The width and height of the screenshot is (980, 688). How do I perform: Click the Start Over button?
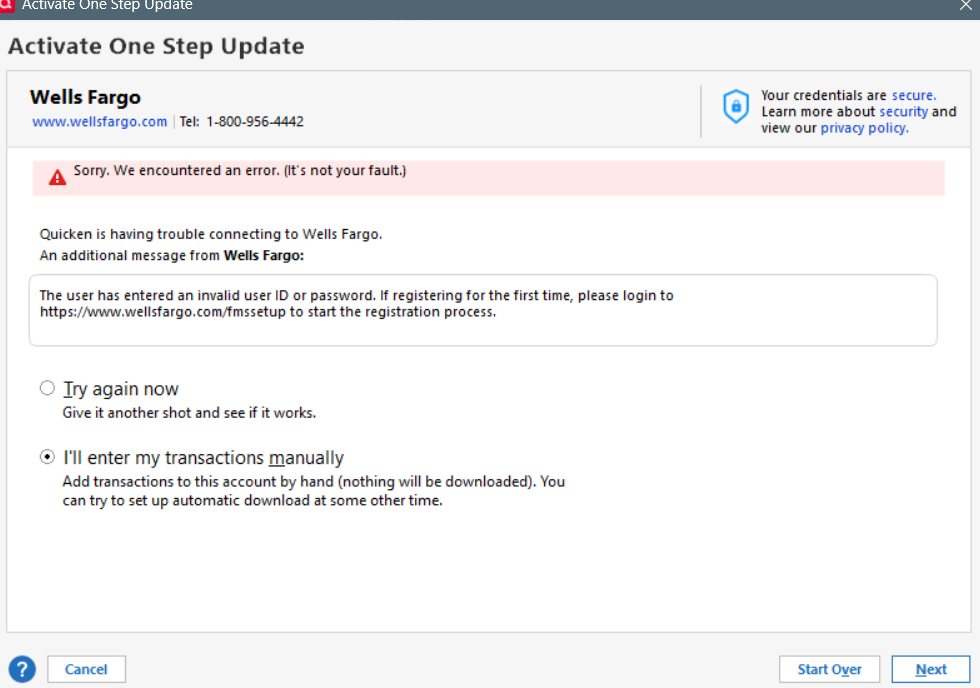(x=829, y=669)
